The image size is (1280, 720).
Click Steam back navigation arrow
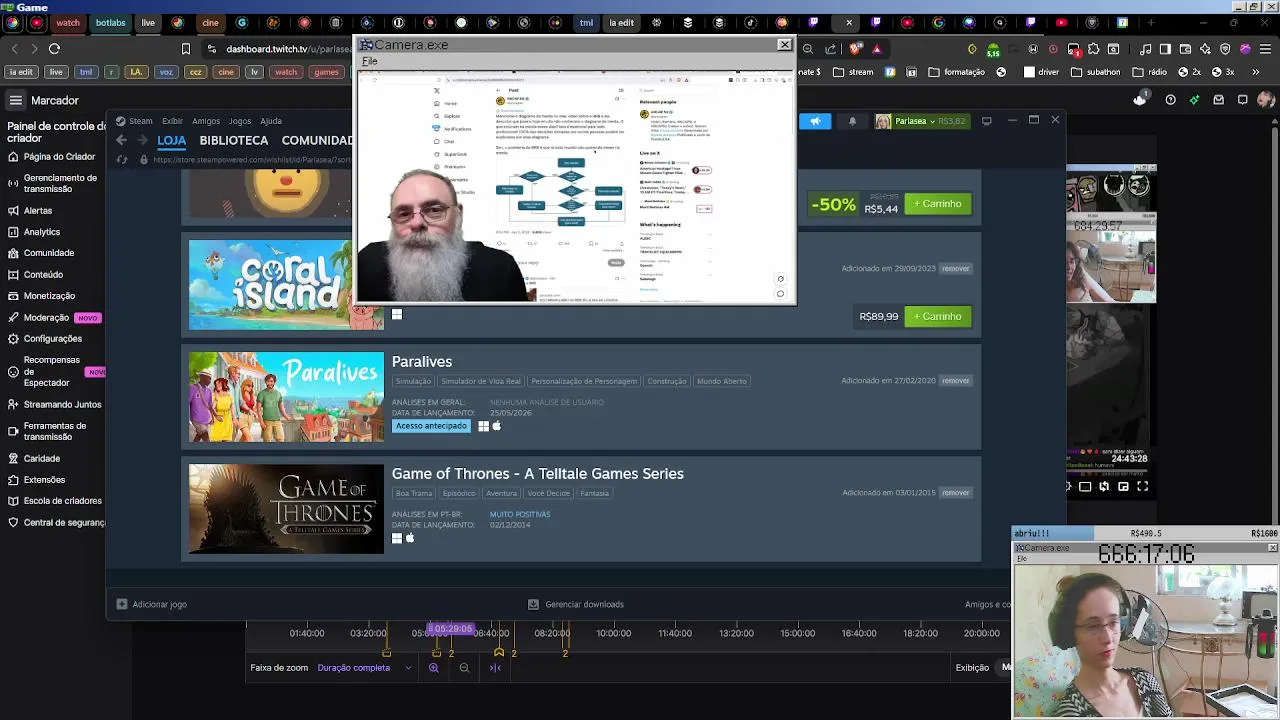pos(121,140)
